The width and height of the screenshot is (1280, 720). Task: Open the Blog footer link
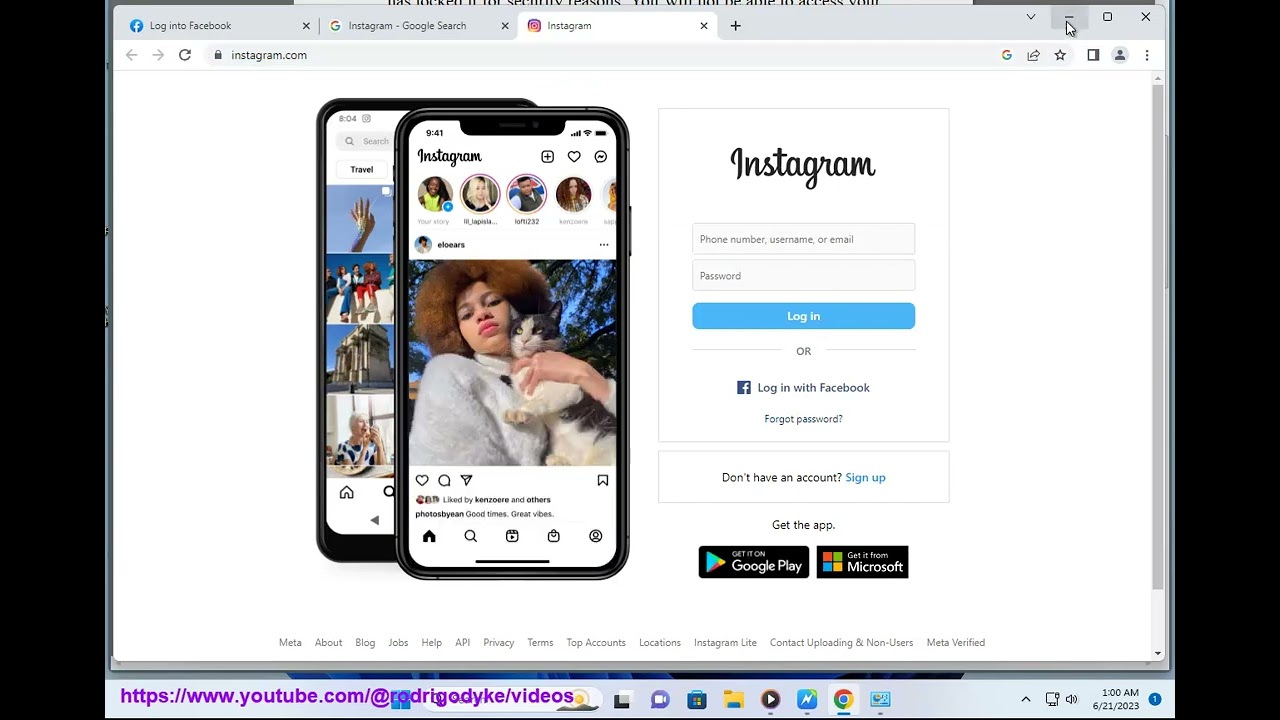[365, 643]
